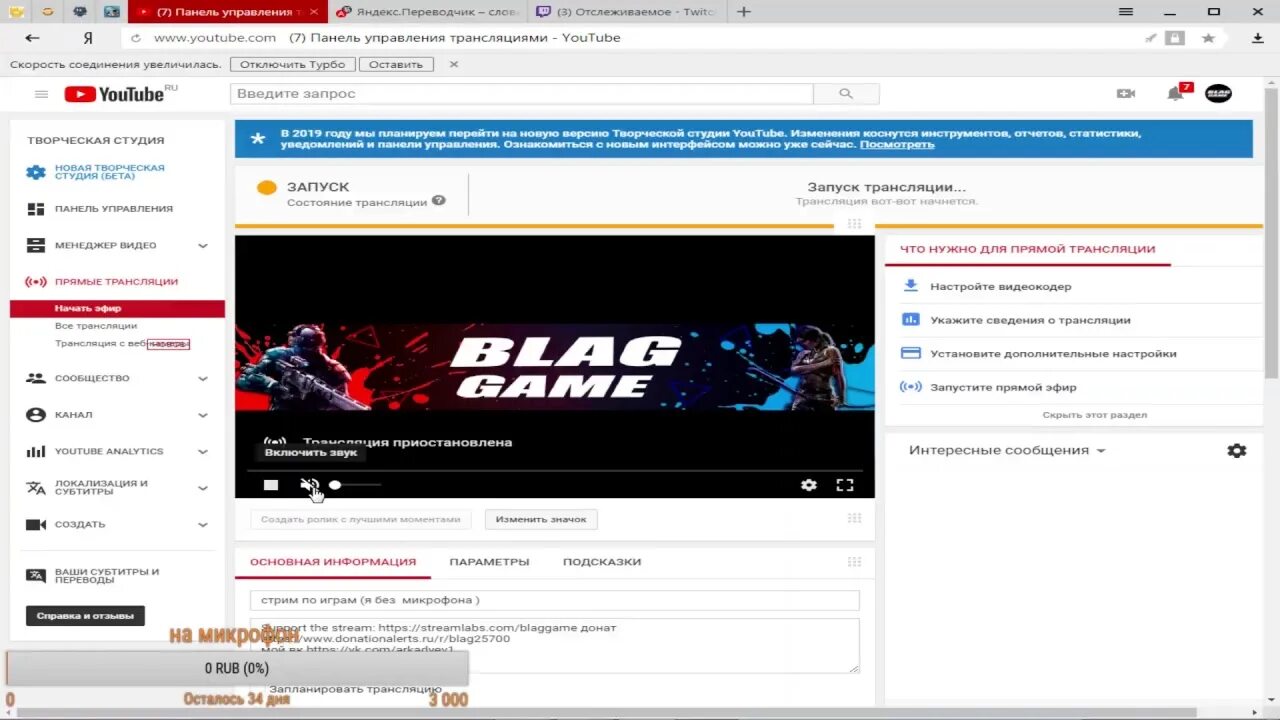Switch to the Параметры tab
This screenshot has height=720, width=1280.
489,562
